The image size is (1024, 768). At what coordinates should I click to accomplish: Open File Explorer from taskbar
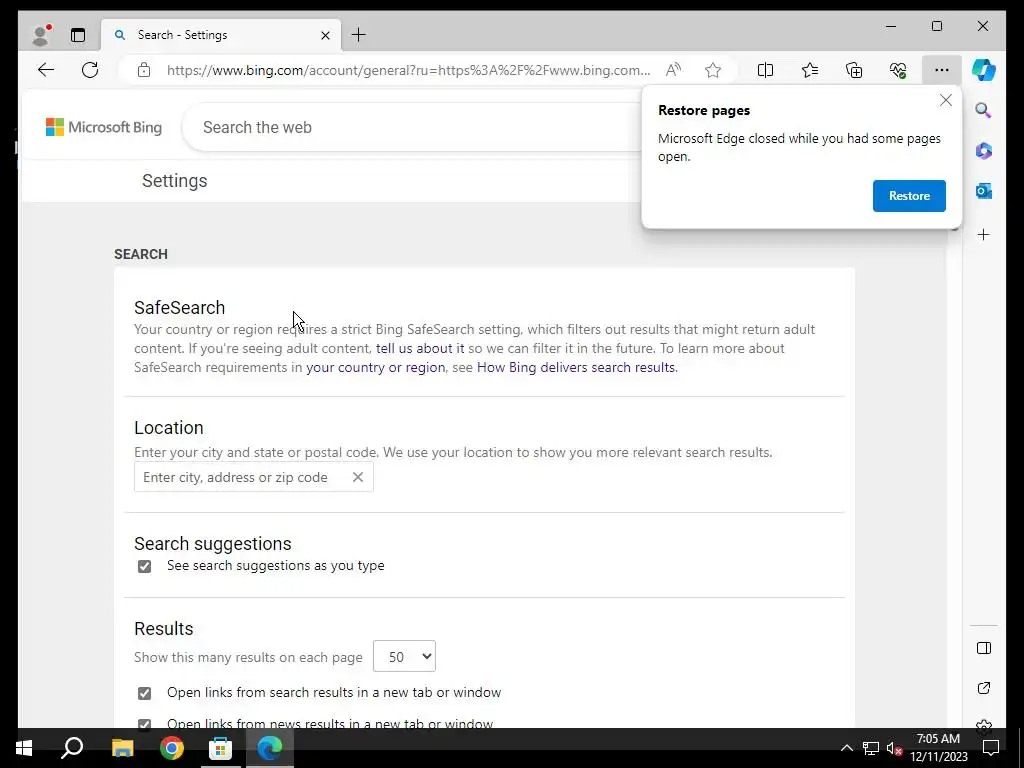122,748
